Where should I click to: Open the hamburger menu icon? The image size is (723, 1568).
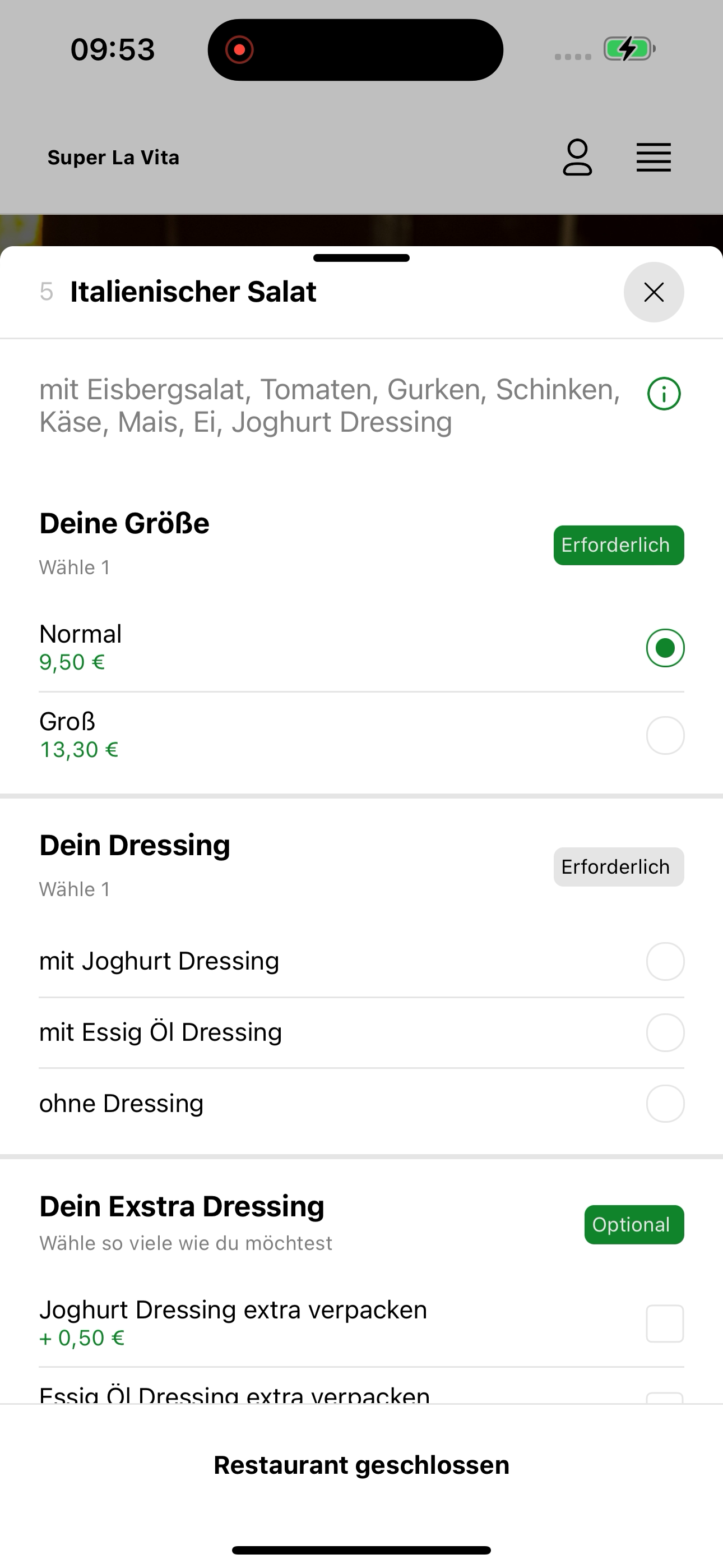654,158
